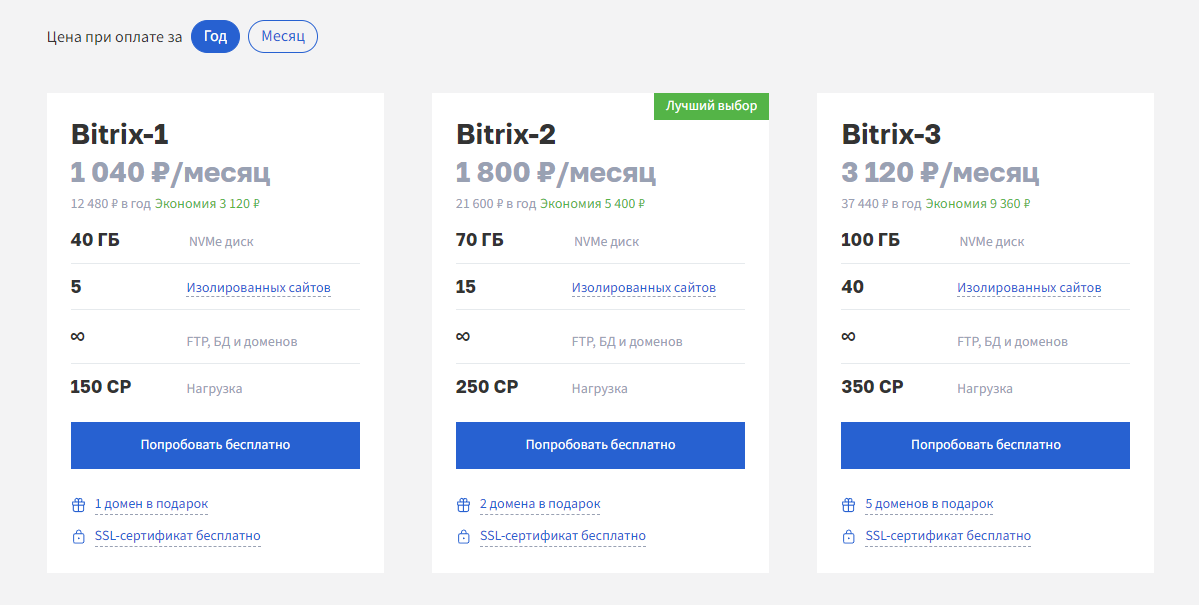Click the gift icon in Bitrix-2 card
Viewport: 1199px width, 605px height.
point(463,505)
